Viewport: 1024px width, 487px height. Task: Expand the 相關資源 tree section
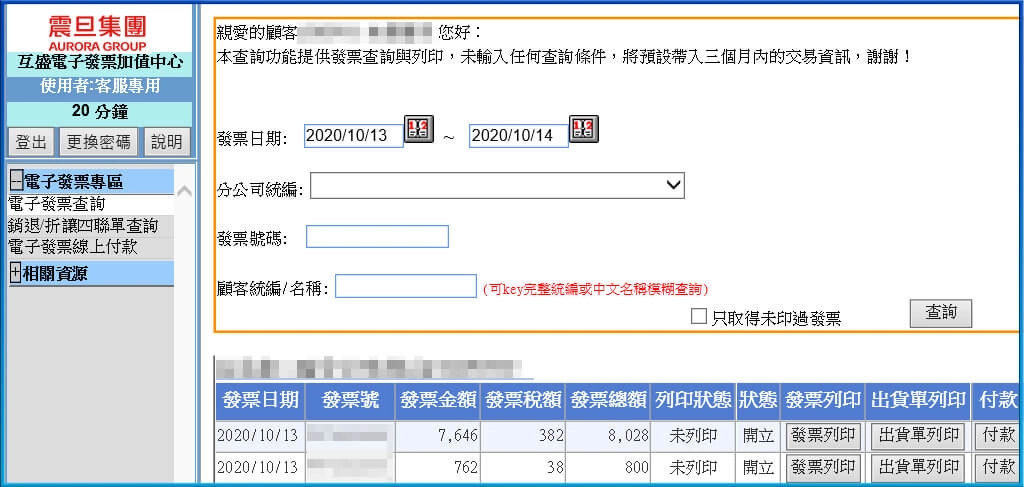pos(16,273)
